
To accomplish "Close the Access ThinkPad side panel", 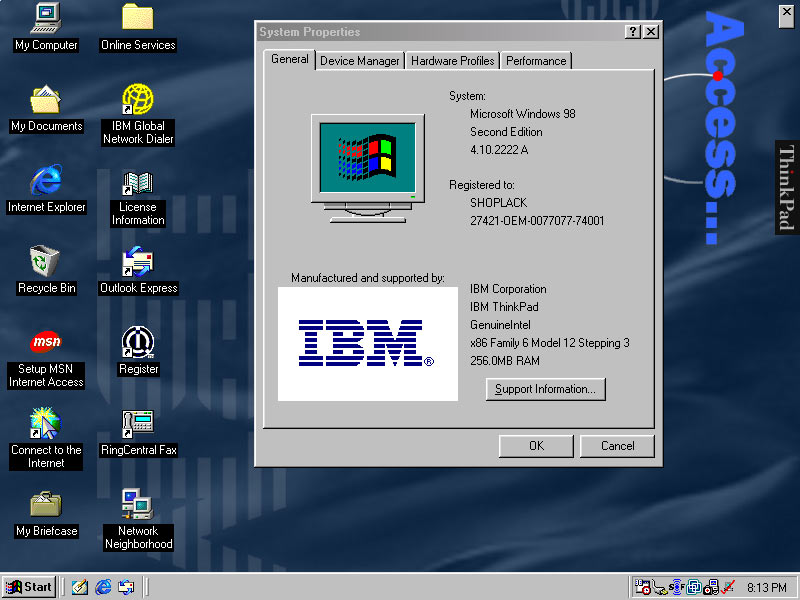I will [x=787, y=16].
